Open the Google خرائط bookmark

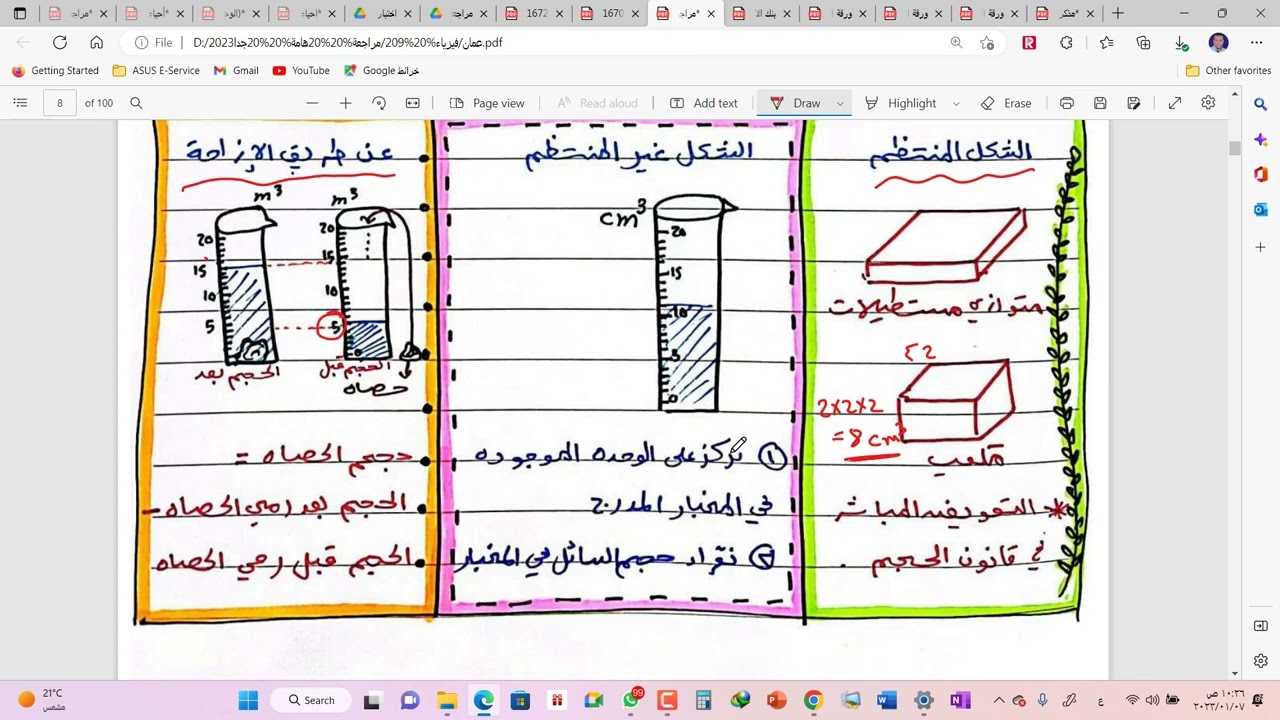tap(381, 71)
